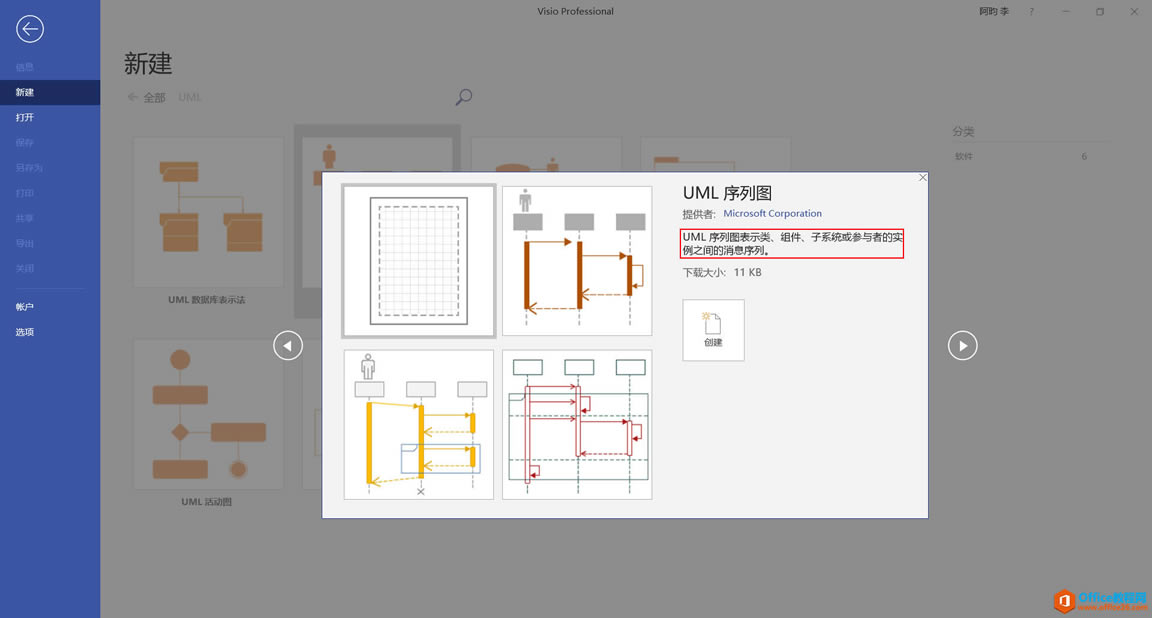Filter templates by the 软件 category
Image resolution: width=1152 pixels, height=618 pixels.
tap(963, 156)
